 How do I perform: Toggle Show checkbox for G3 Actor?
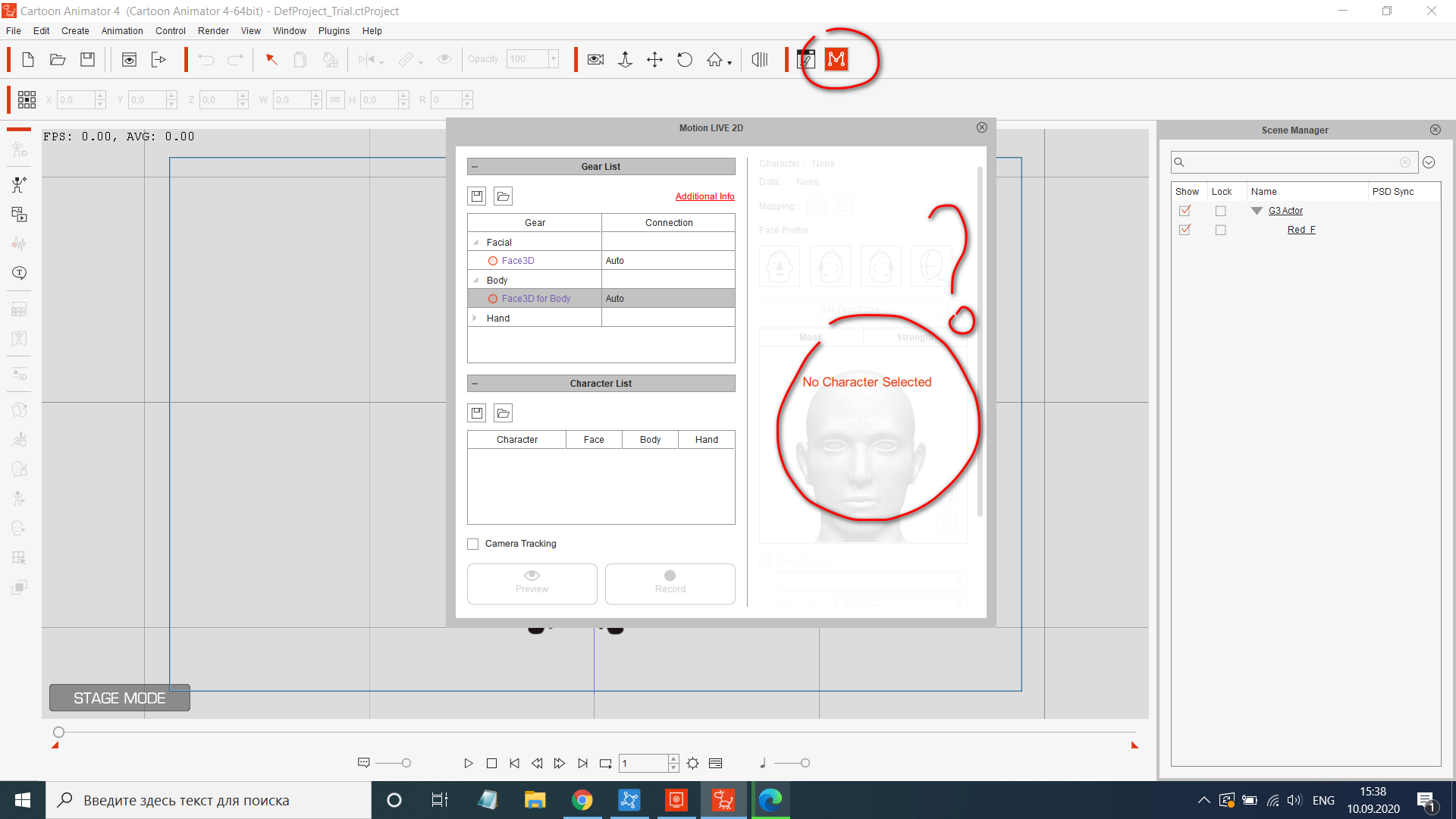click(1185, 211)
